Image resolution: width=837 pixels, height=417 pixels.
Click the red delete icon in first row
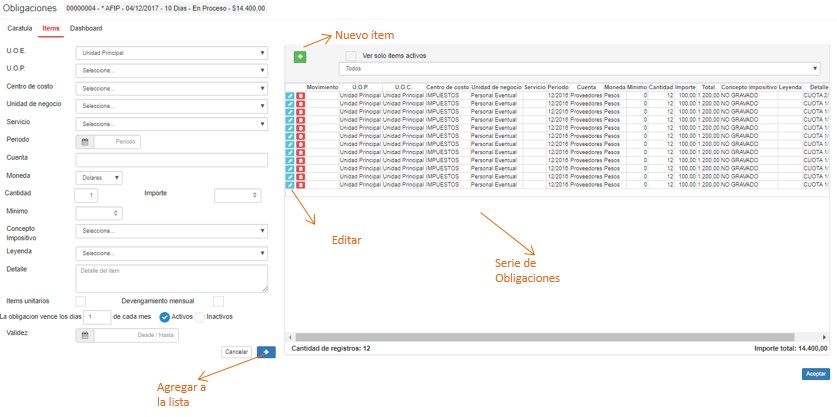301,96
